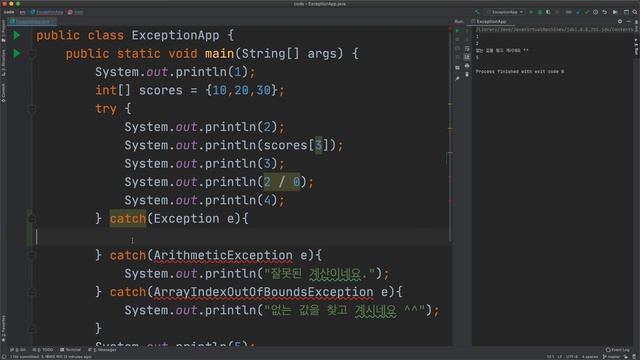This screenshot has height=360, width=640.
Task: Click the code breadcrumb in navigation bar
Action: [9, 12]
